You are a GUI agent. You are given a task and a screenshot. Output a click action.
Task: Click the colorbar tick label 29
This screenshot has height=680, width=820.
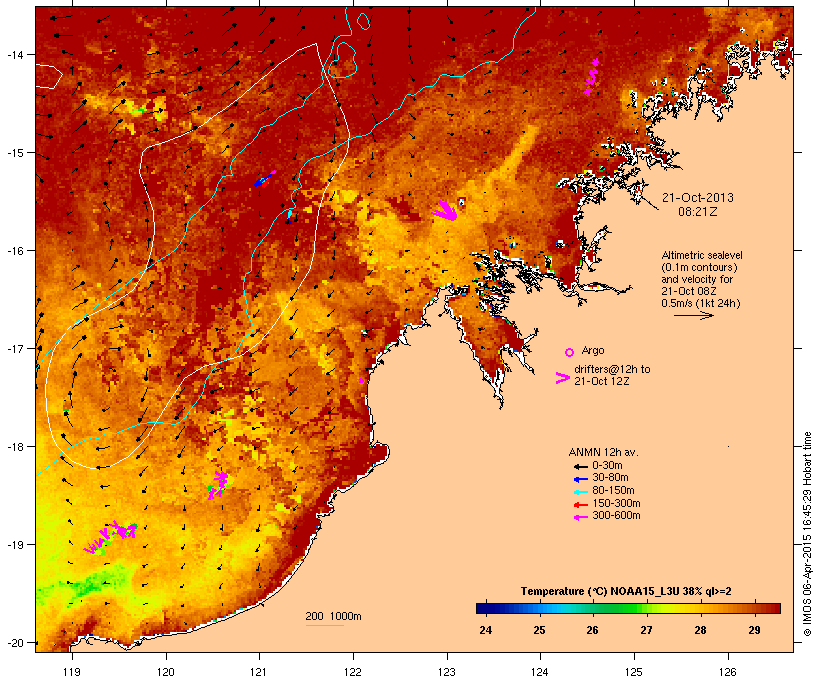754,630
